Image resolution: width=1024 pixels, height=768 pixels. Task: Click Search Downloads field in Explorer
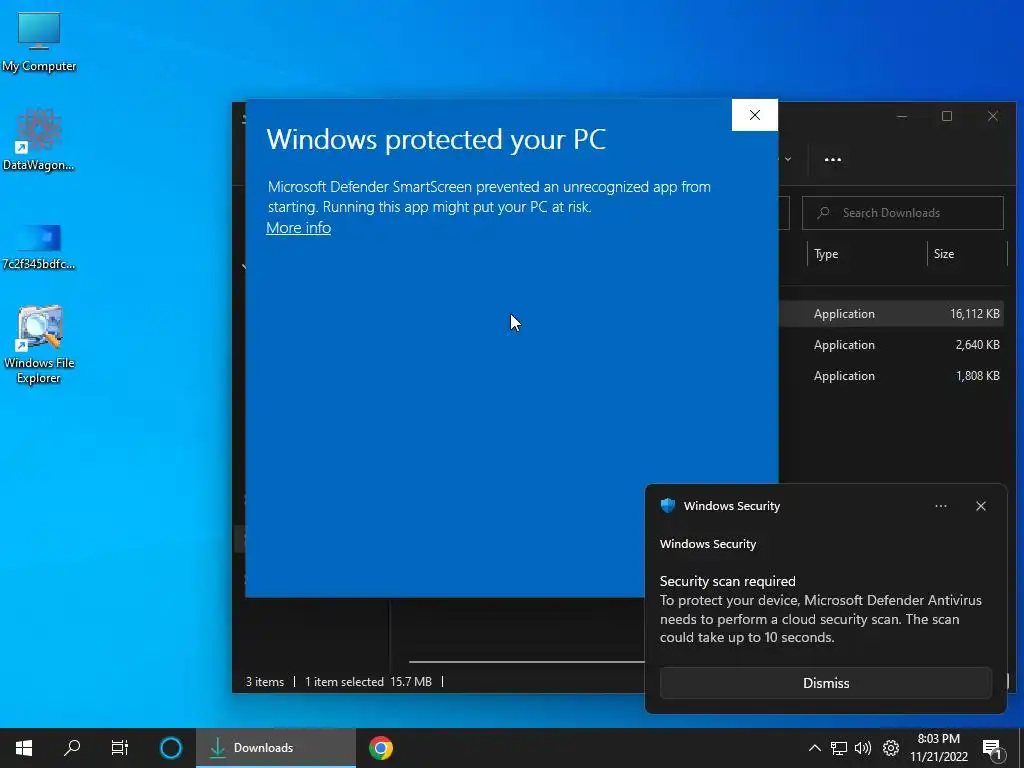903,213
